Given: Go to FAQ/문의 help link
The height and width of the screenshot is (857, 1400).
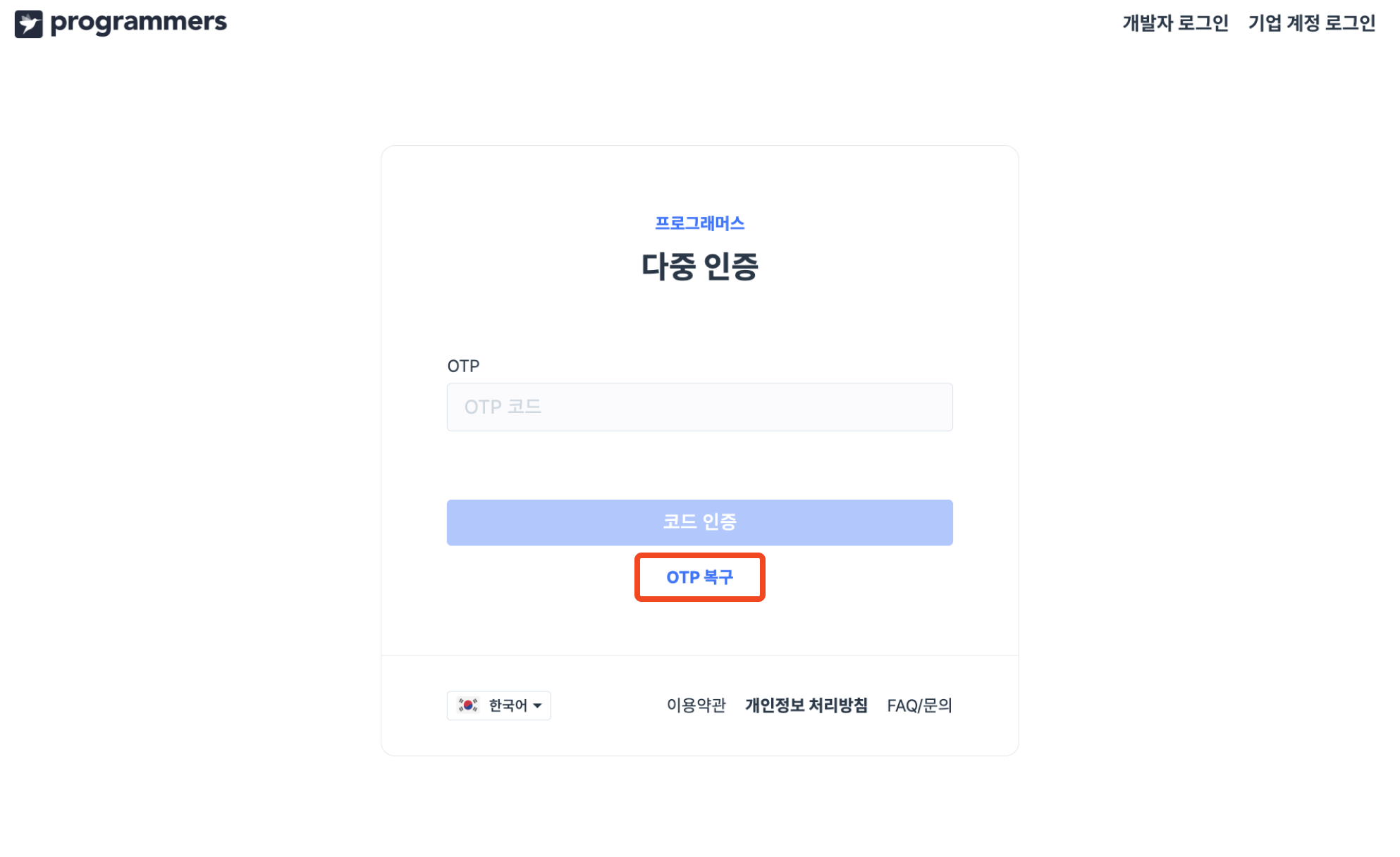Looking at the screenshot, I should (x=919, y=705).
